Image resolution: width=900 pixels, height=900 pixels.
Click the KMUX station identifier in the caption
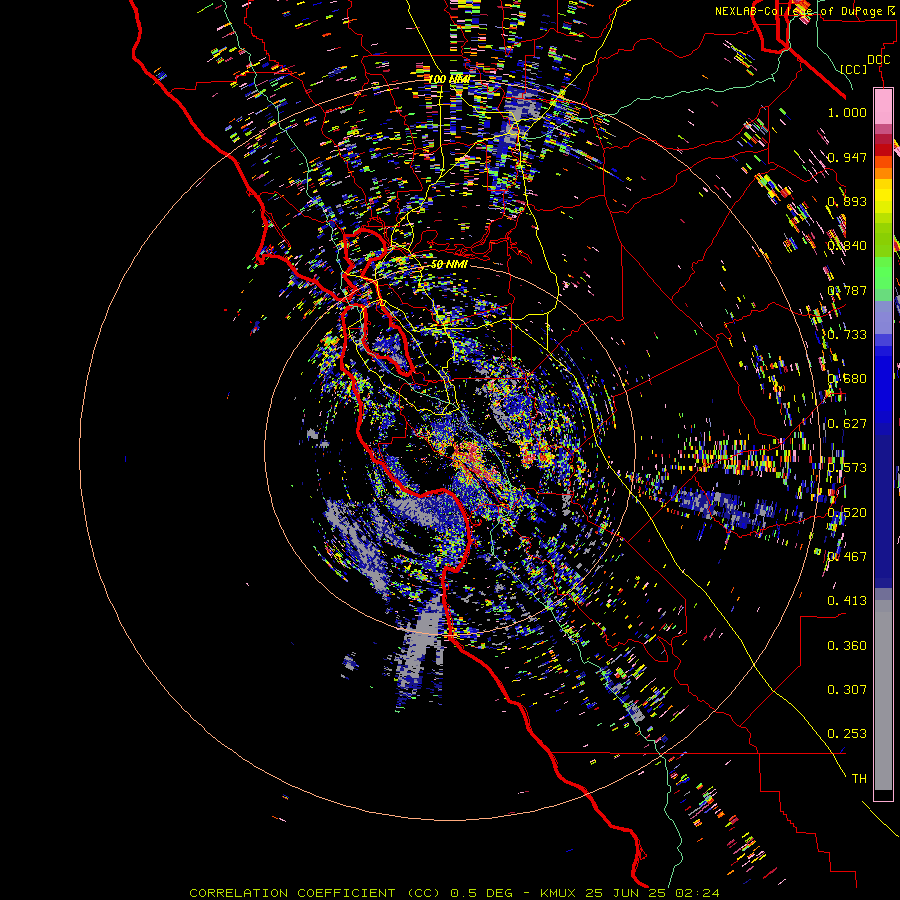[x=559, y=893]
